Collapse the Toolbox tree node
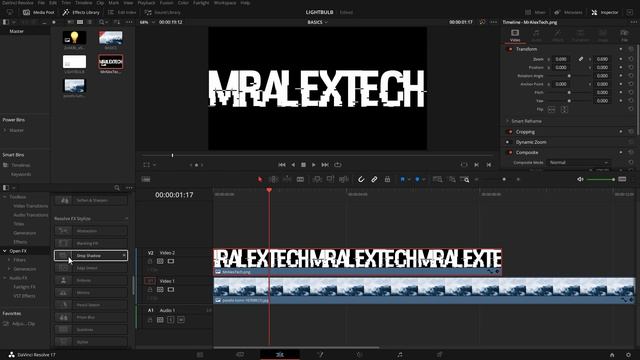 [x=4, y=197]
